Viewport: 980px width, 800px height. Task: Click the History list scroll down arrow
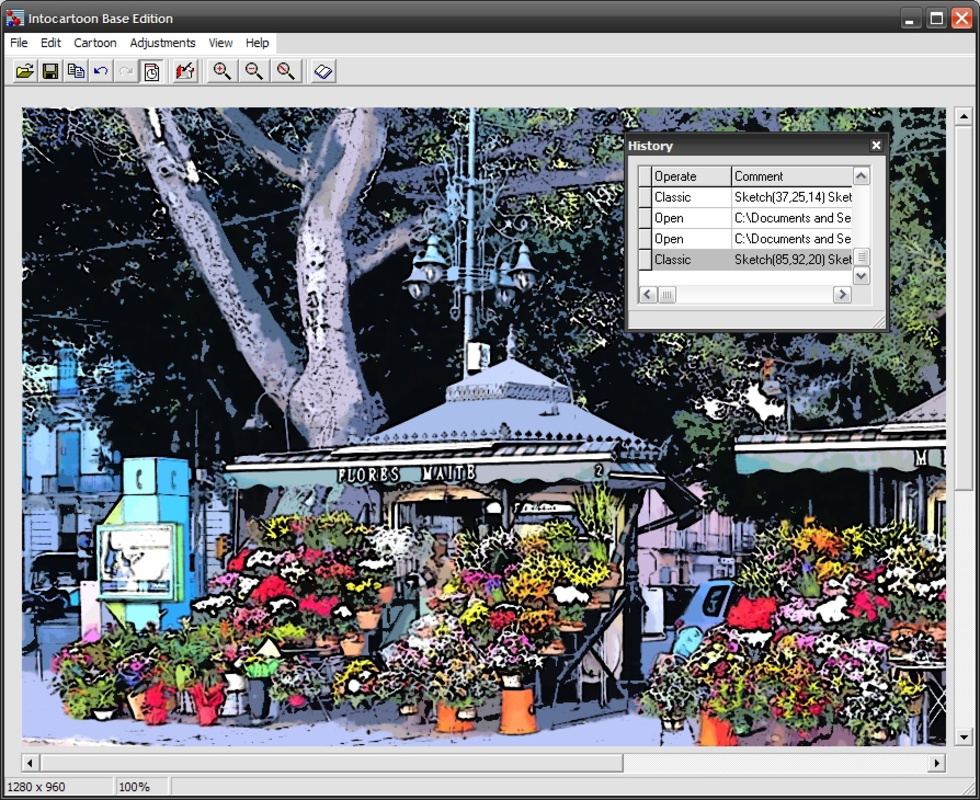pyautogui.click(x=861, y=276)
